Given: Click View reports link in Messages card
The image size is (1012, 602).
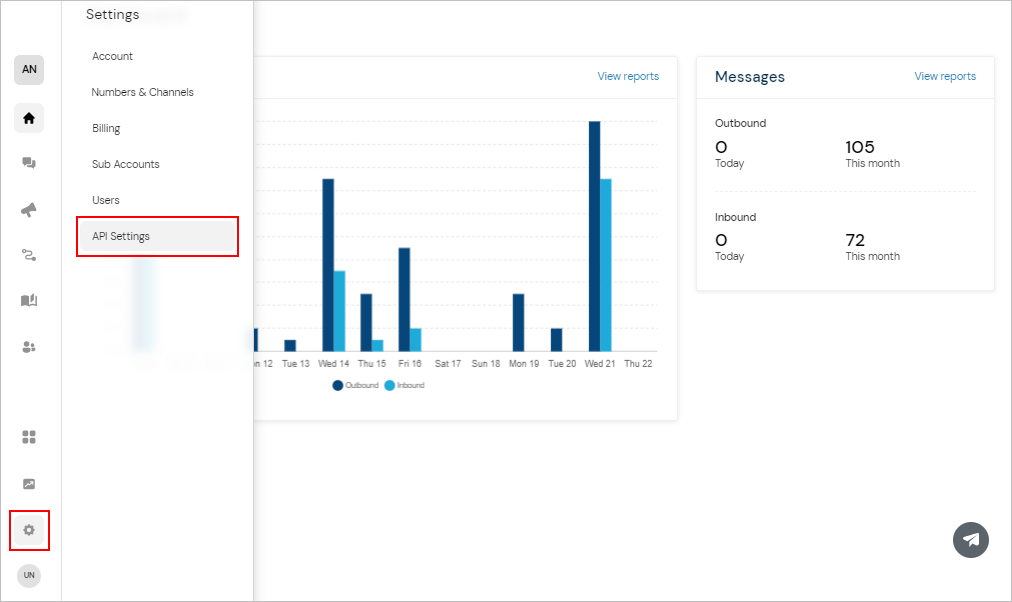Looking at the screenshot, I should pos(944,77).
